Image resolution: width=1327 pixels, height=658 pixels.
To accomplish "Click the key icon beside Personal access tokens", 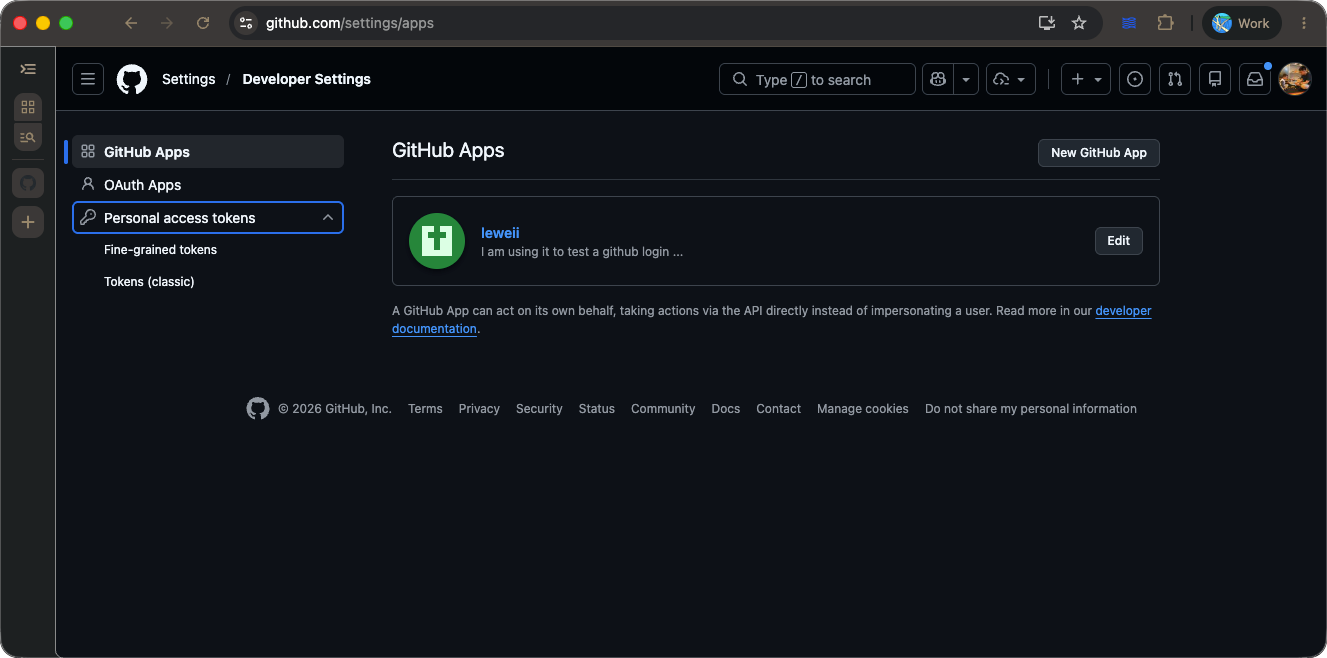I will [x=88, y=218].
